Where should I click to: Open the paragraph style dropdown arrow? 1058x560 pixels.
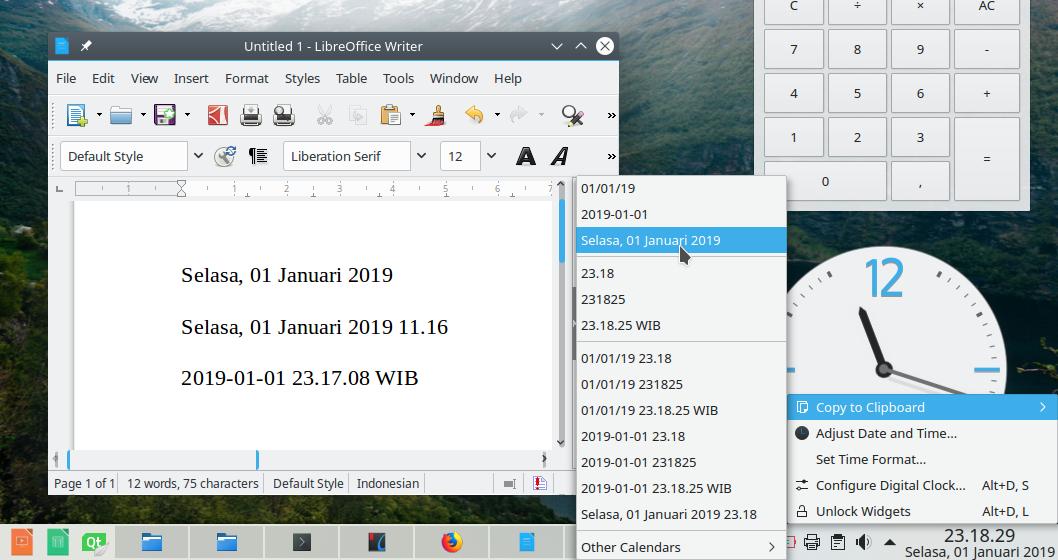[198, 156]
